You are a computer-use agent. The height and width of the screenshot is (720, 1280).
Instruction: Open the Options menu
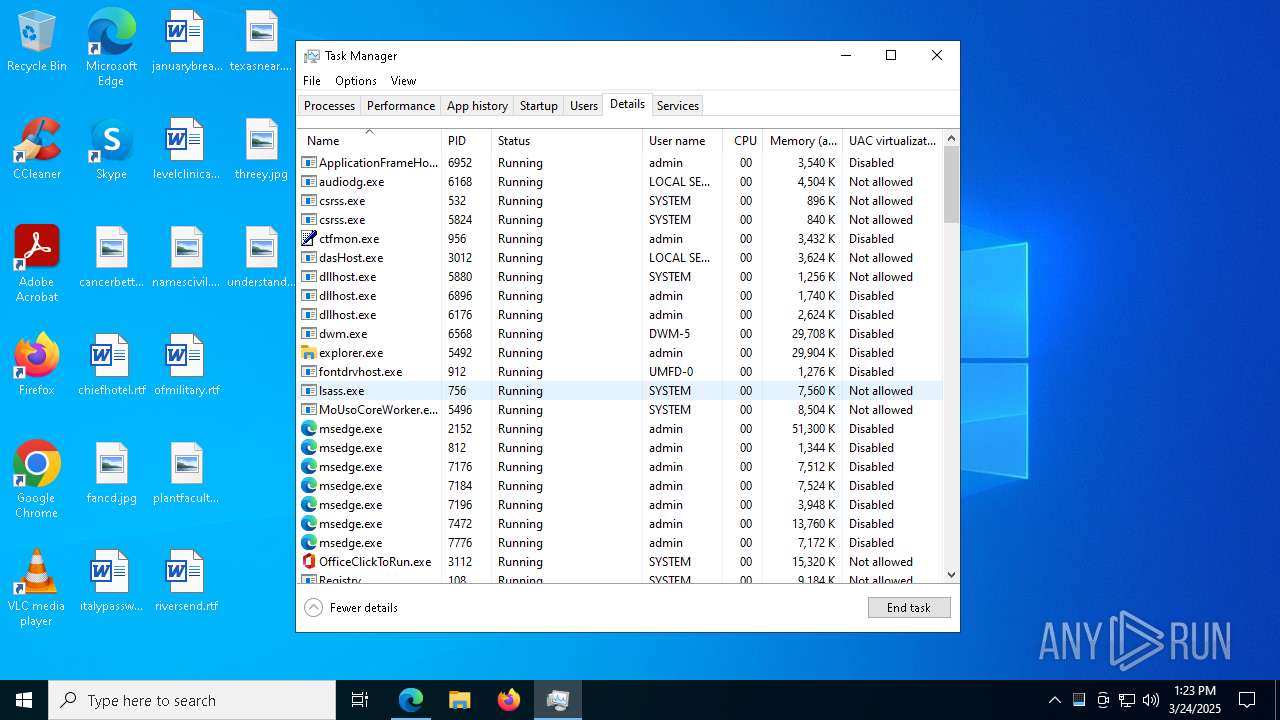356,81
